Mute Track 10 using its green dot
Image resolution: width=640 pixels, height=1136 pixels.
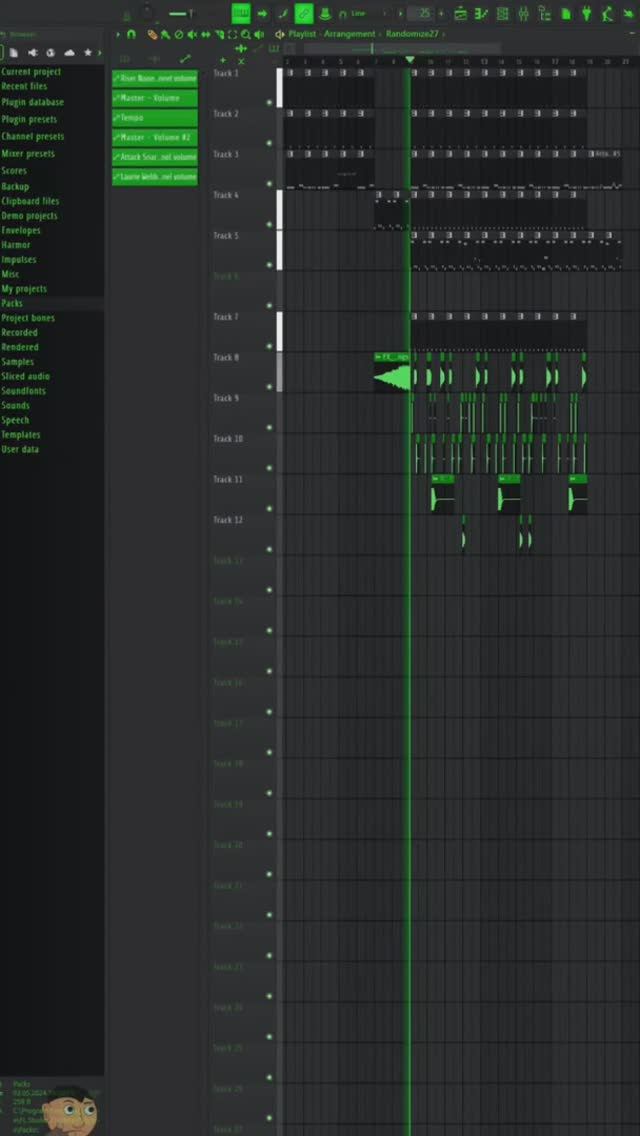270,468
